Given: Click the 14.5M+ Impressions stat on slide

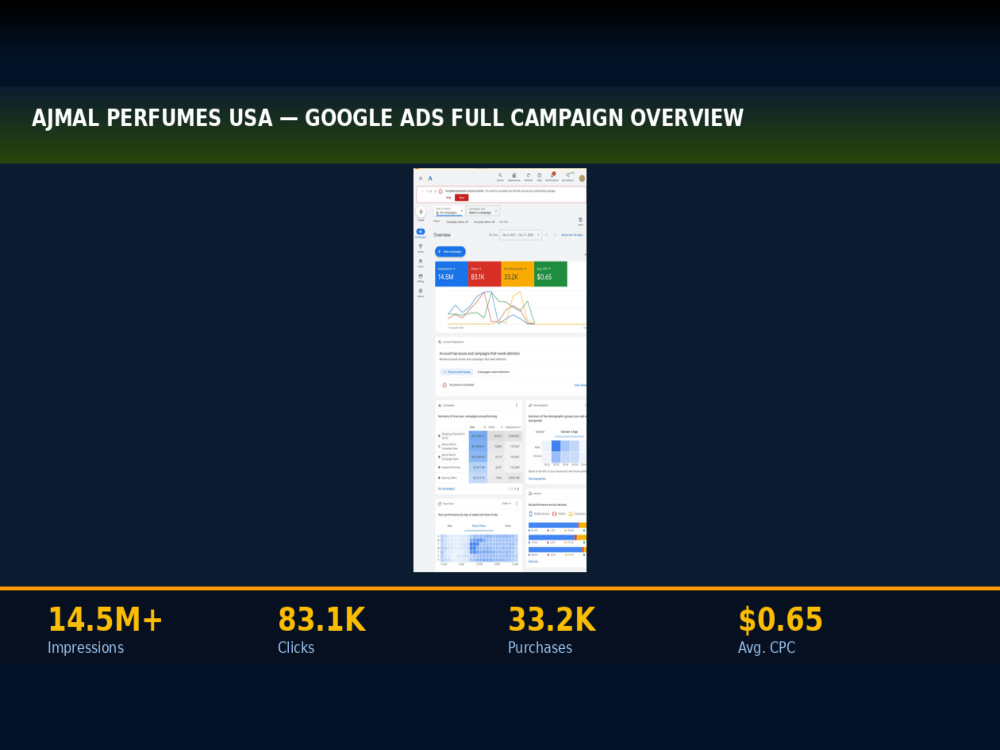Looking at the screenshot, I should pyautogui.click(x=105, y=629).
